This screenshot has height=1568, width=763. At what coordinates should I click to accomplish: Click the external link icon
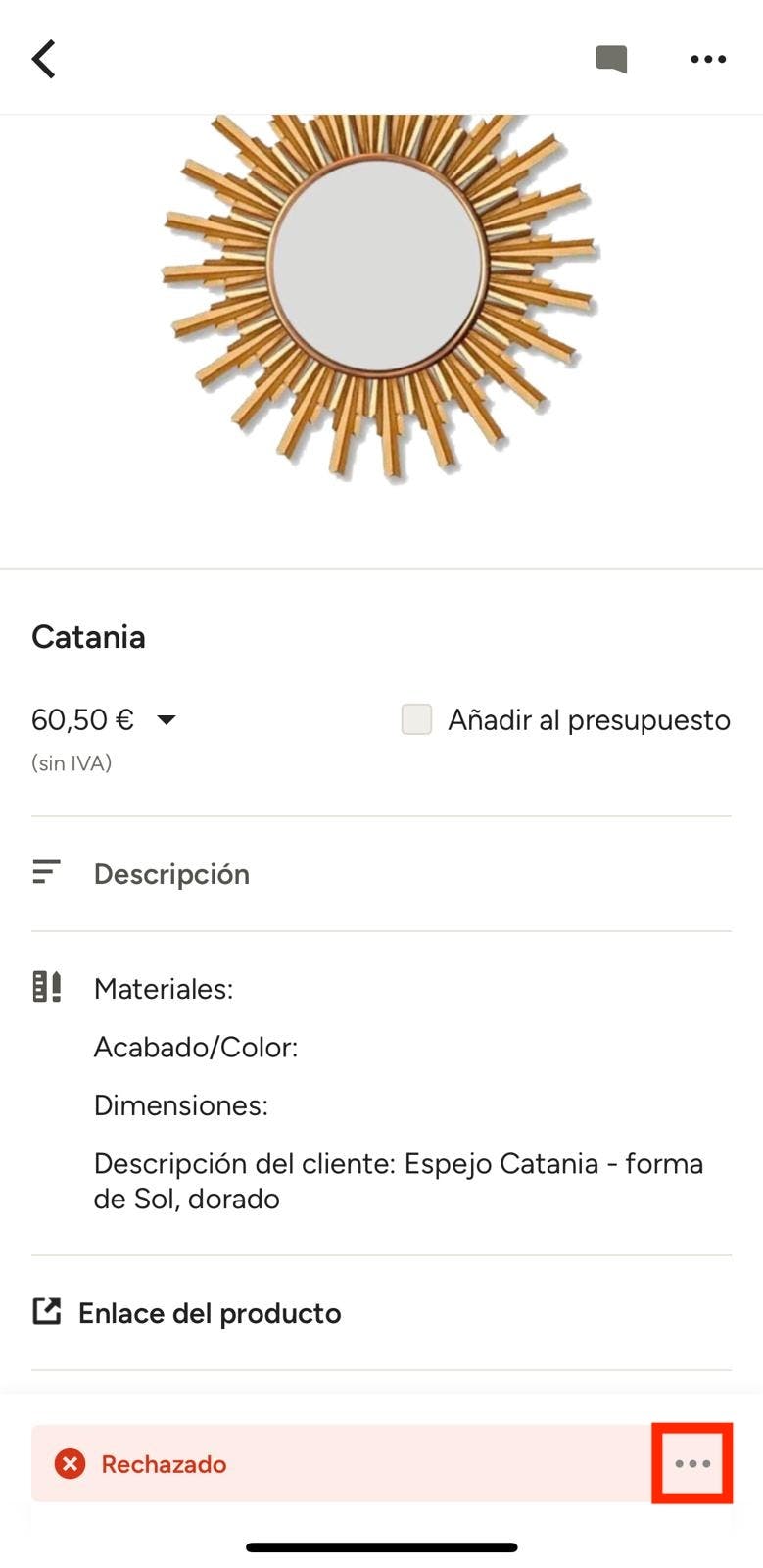point(46,1311)
